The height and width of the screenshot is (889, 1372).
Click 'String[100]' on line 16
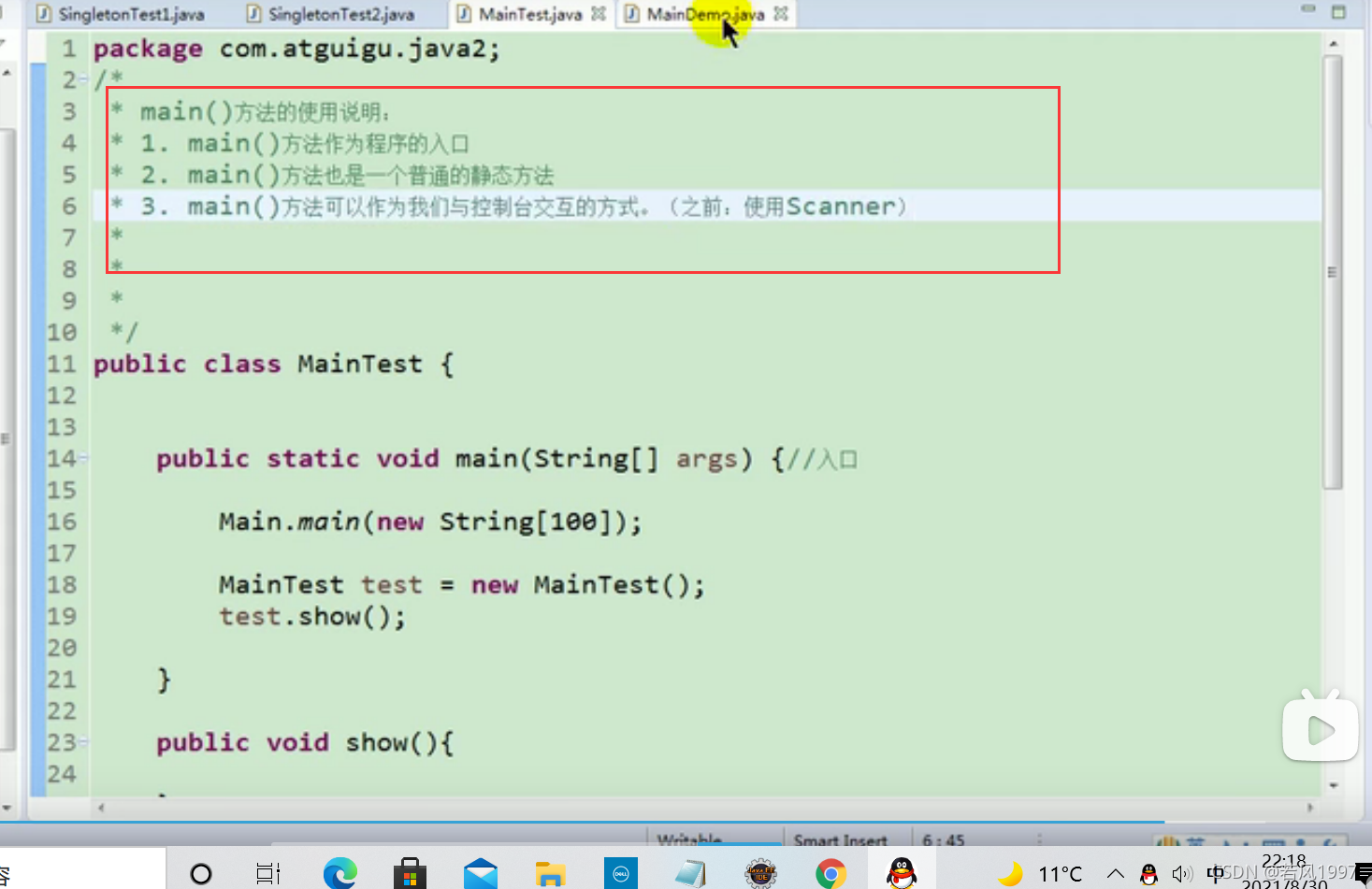click(526, 521)
